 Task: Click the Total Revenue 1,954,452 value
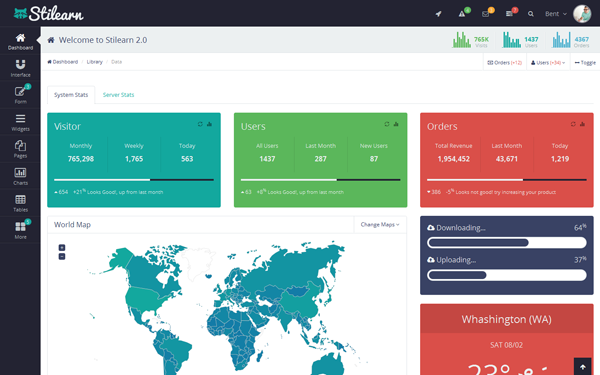[453, 159]
